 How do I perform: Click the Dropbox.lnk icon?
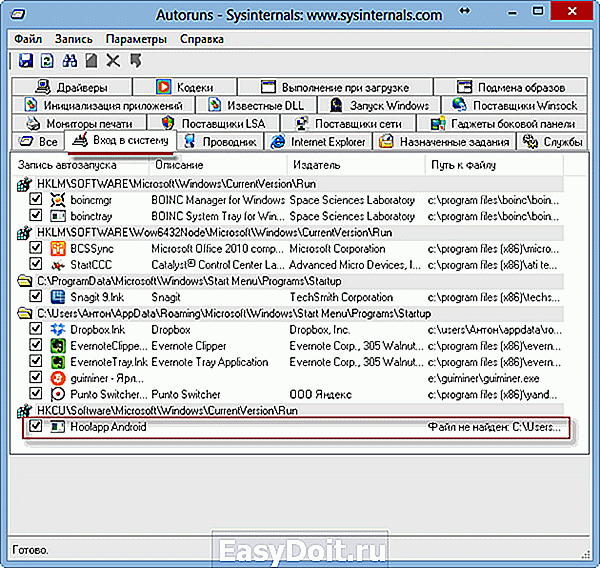58,330
